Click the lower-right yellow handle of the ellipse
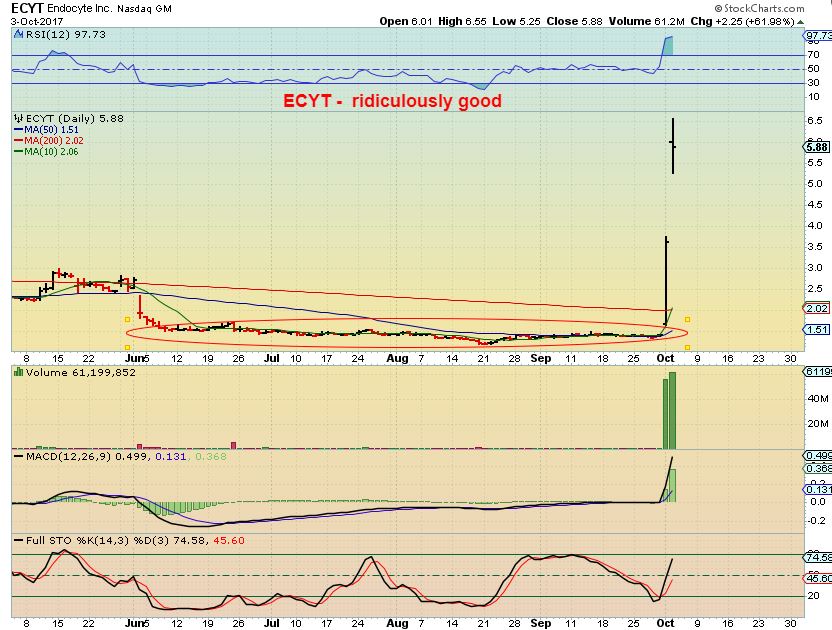 (687, 347)
